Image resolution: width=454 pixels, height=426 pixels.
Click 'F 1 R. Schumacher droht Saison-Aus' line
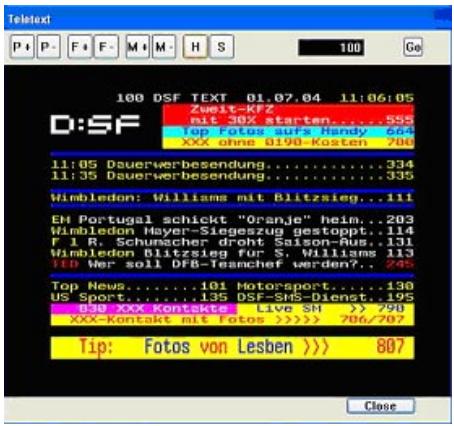coord(232,242)
